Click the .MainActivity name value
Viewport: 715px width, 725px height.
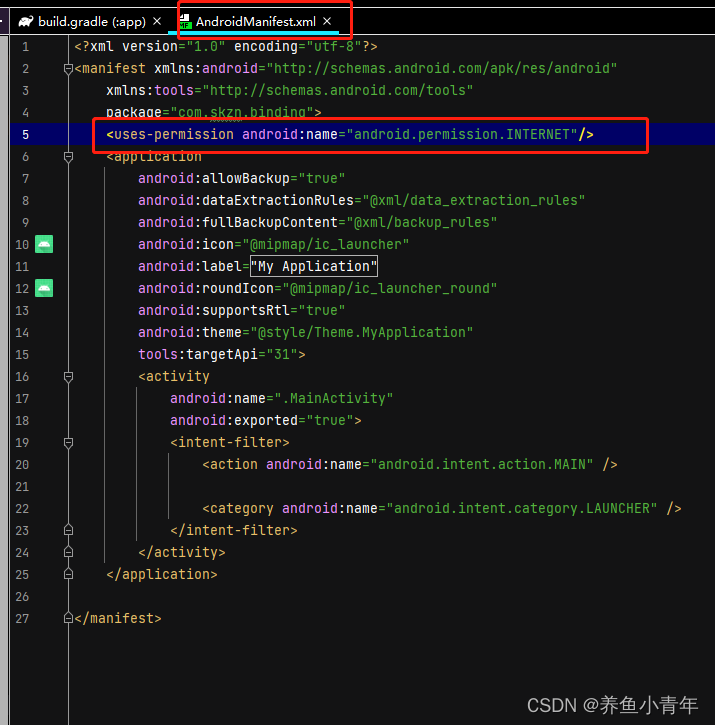(x=333, y=398)
